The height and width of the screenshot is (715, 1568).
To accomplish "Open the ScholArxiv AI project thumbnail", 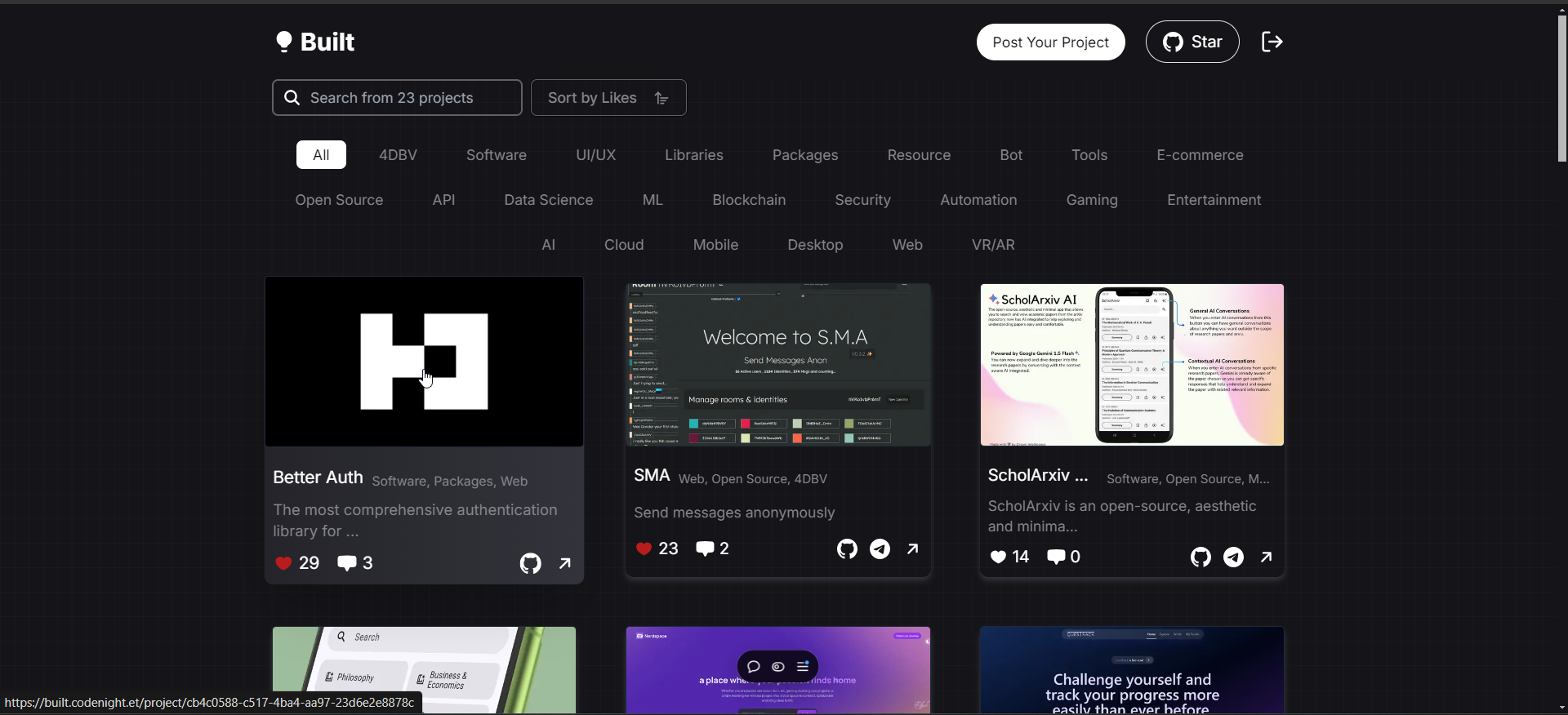I will (1132, 365).
